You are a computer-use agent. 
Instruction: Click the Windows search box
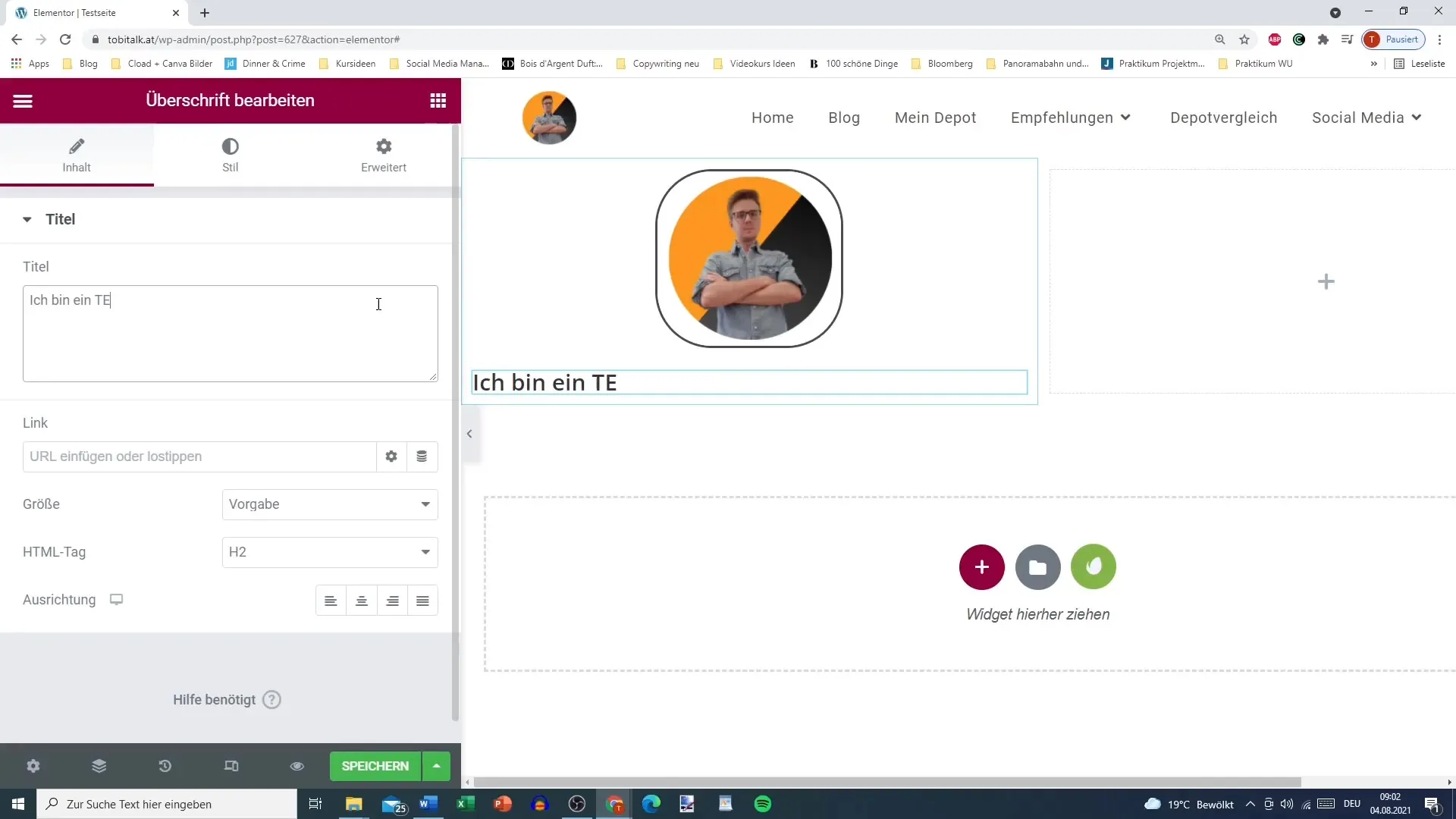167,804
